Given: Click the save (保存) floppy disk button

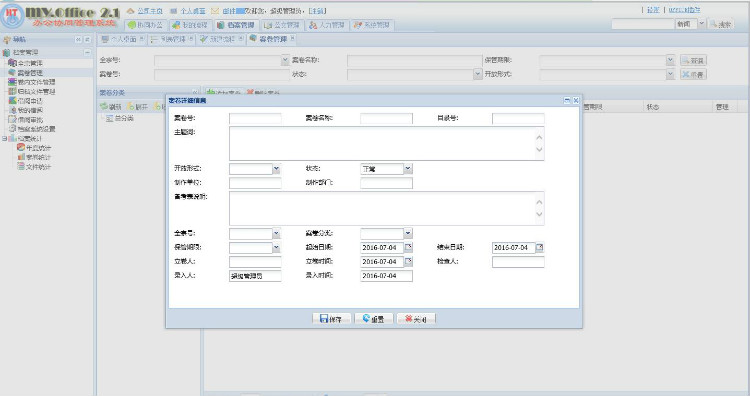Looking at the screenshot, I should [331, 319].
